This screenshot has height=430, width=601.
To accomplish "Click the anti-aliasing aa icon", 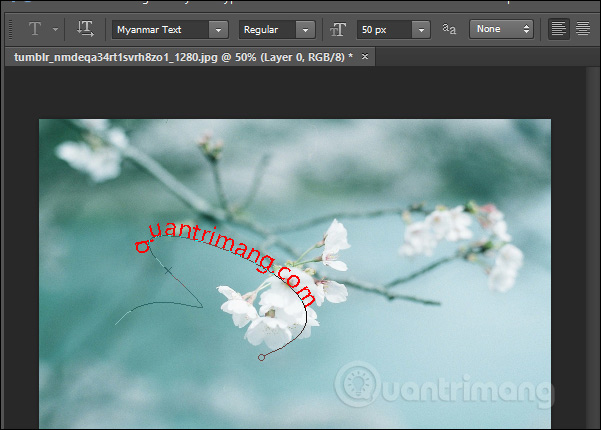I will coord(449,29).
